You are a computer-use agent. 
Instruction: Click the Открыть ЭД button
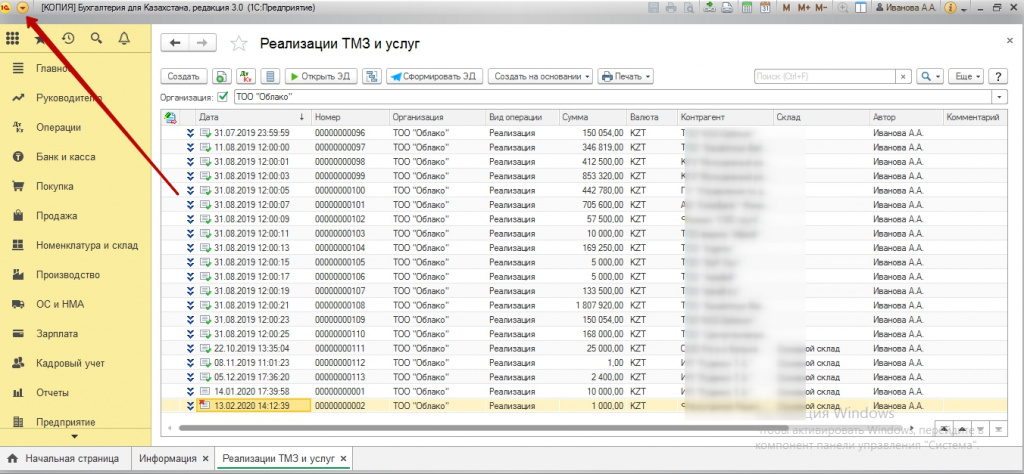[x=321, y=76]
